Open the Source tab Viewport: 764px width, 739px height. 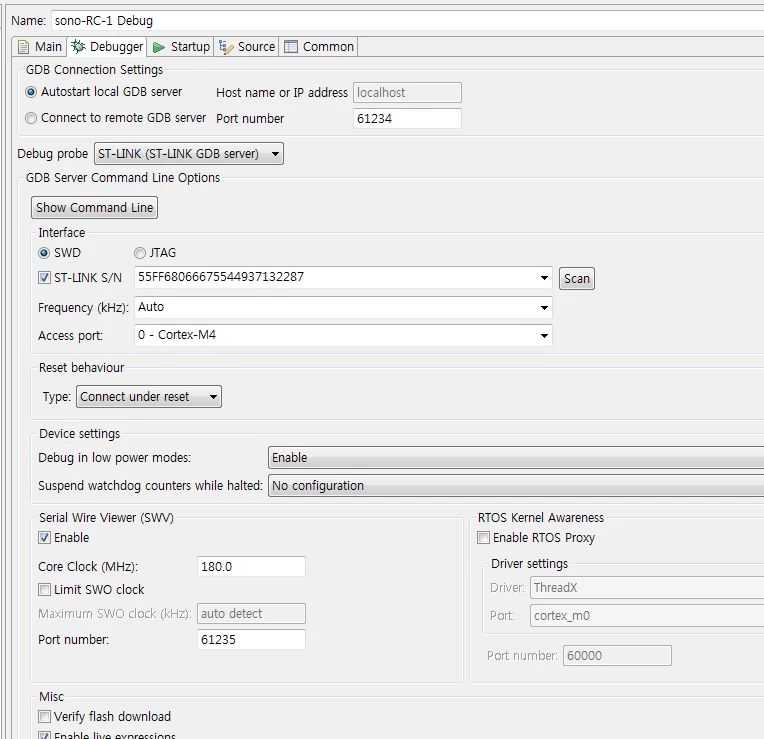coord(247,47)
